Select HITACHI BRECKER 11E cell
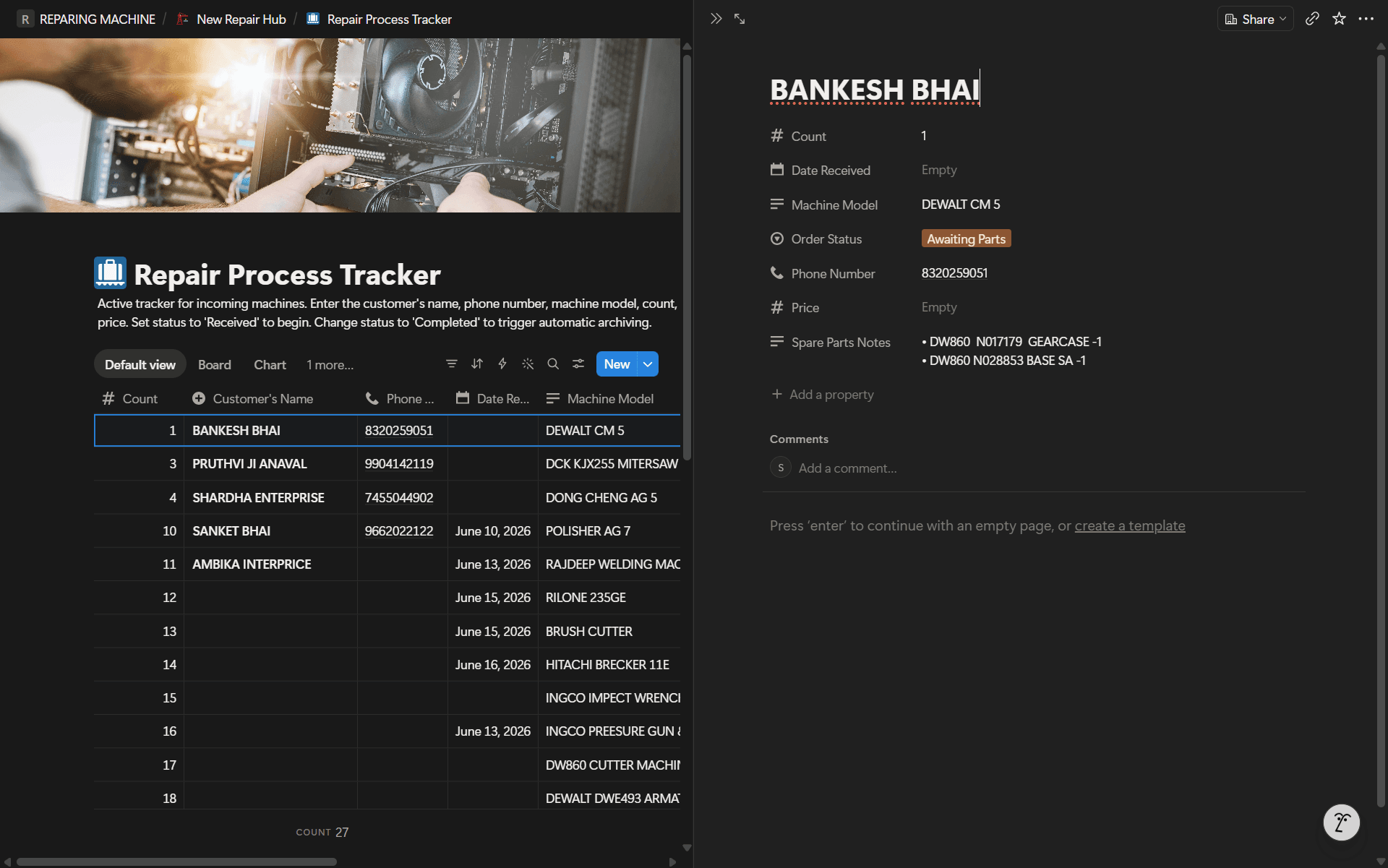The height and width of the screenshot is (868, 1388). coord(609,665)
